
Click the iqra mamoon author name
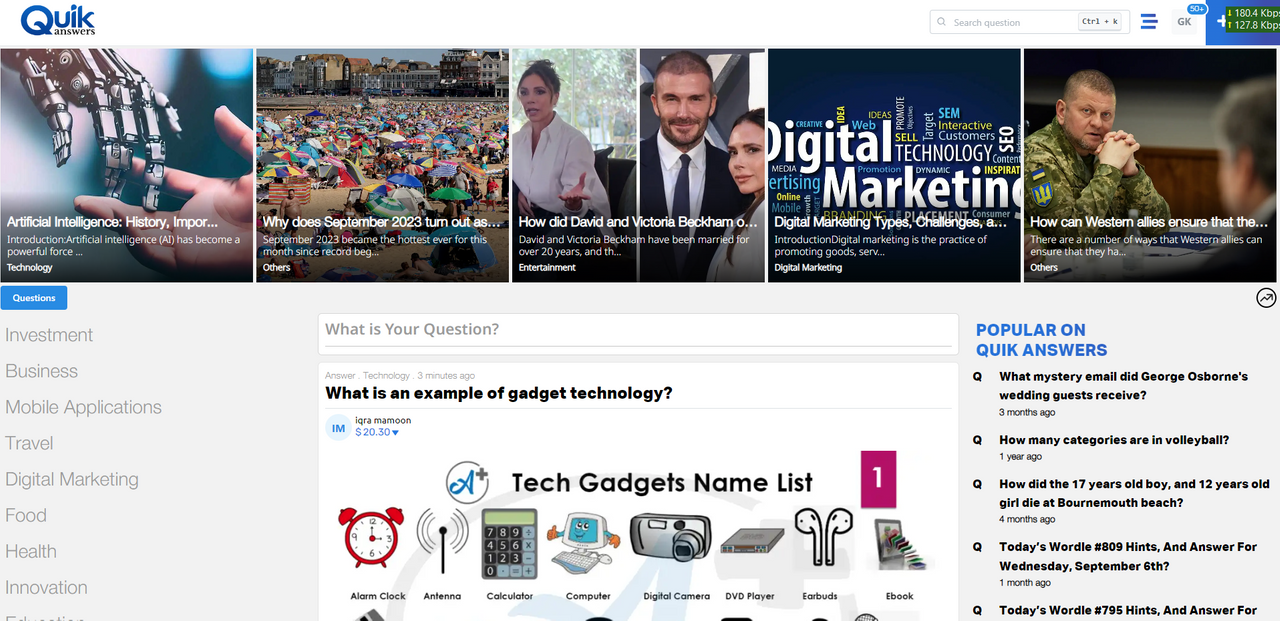383,420
